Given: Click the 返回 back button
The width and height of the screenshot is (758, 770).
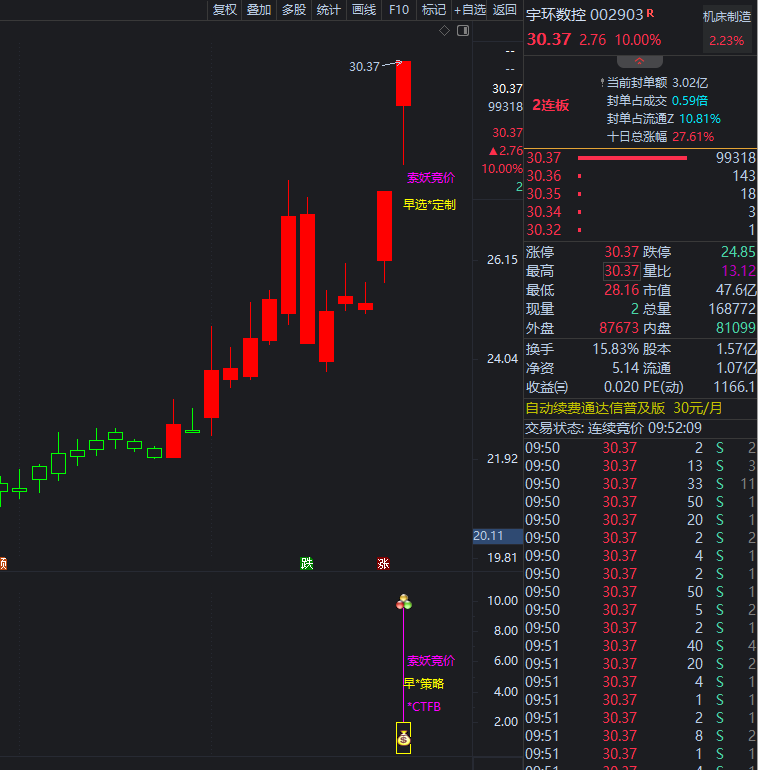Looking at the screenshot, I should 505,9.
